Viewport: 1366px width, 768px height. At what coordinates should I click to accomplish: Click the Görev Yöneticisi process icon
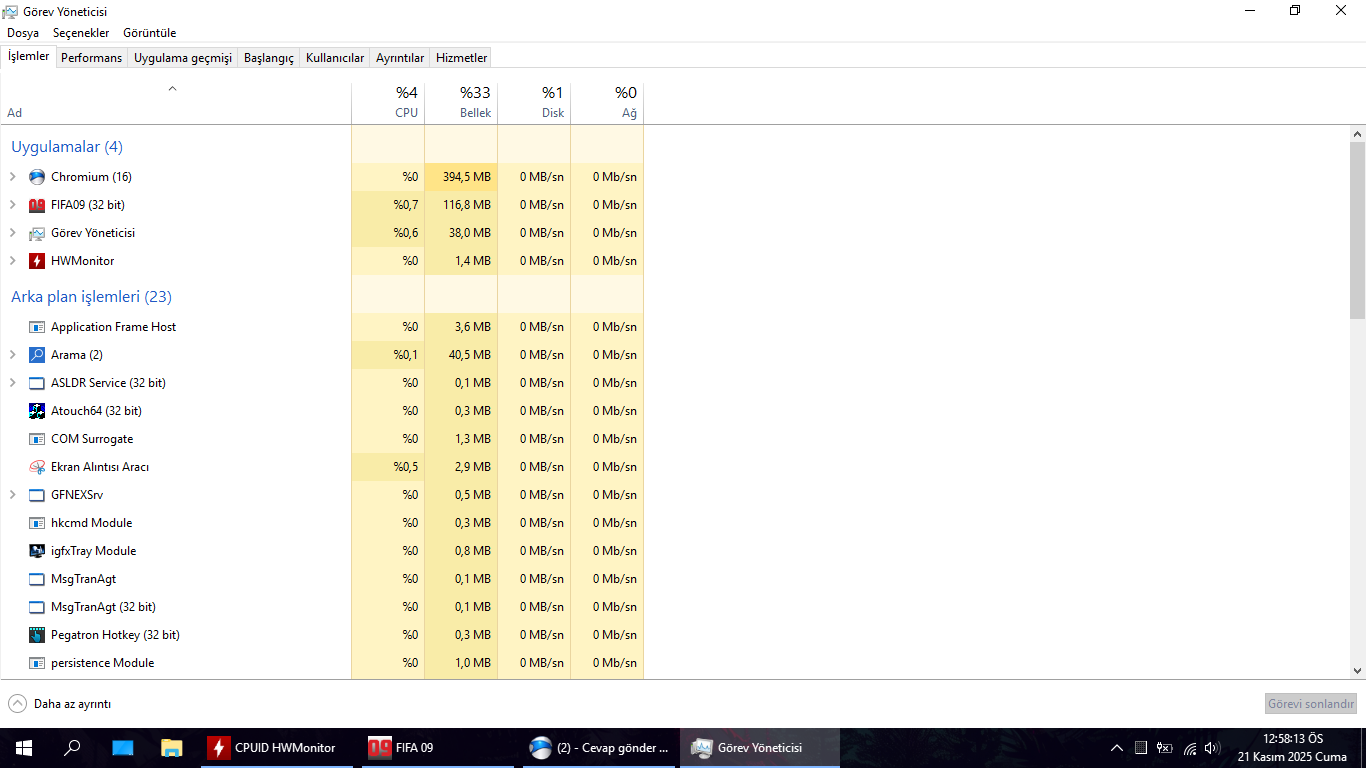37,233
